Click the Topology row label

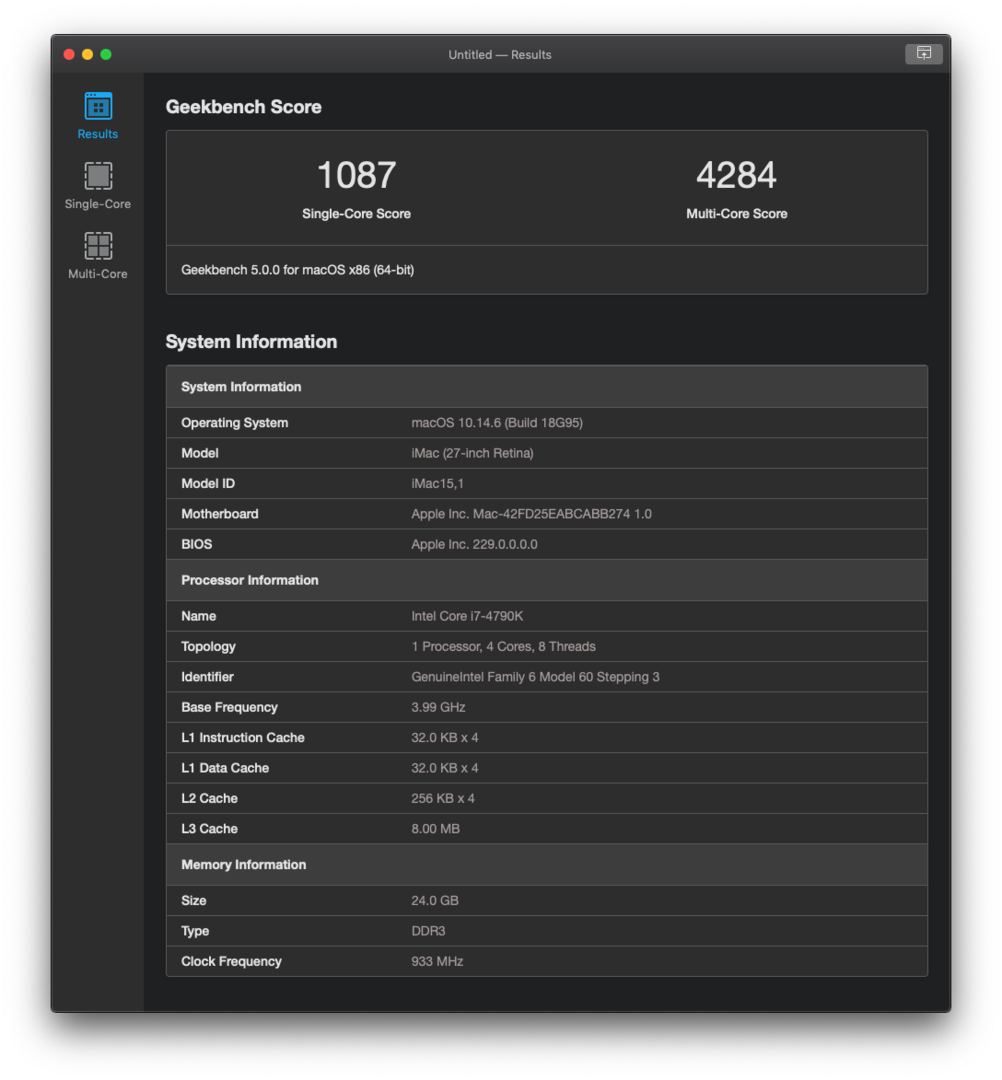click(x=208, y=646)
